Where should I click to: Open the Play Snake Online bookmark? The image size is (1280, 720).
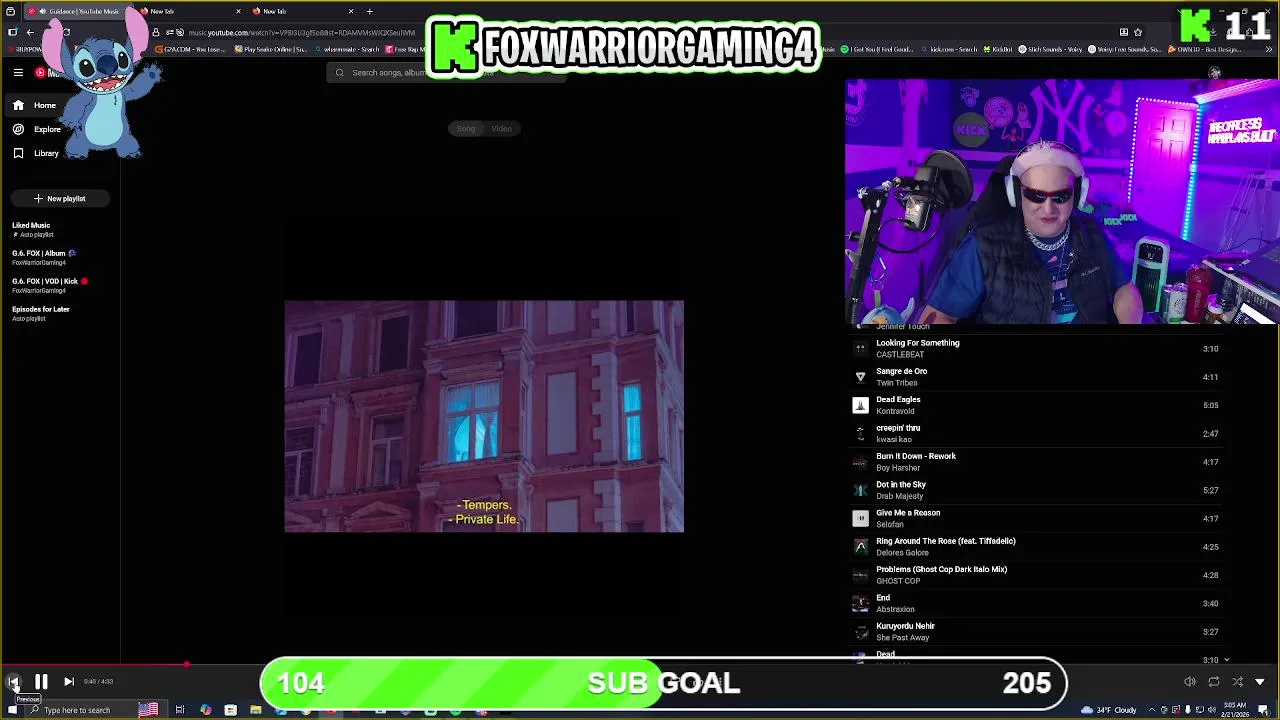(270, 49)
